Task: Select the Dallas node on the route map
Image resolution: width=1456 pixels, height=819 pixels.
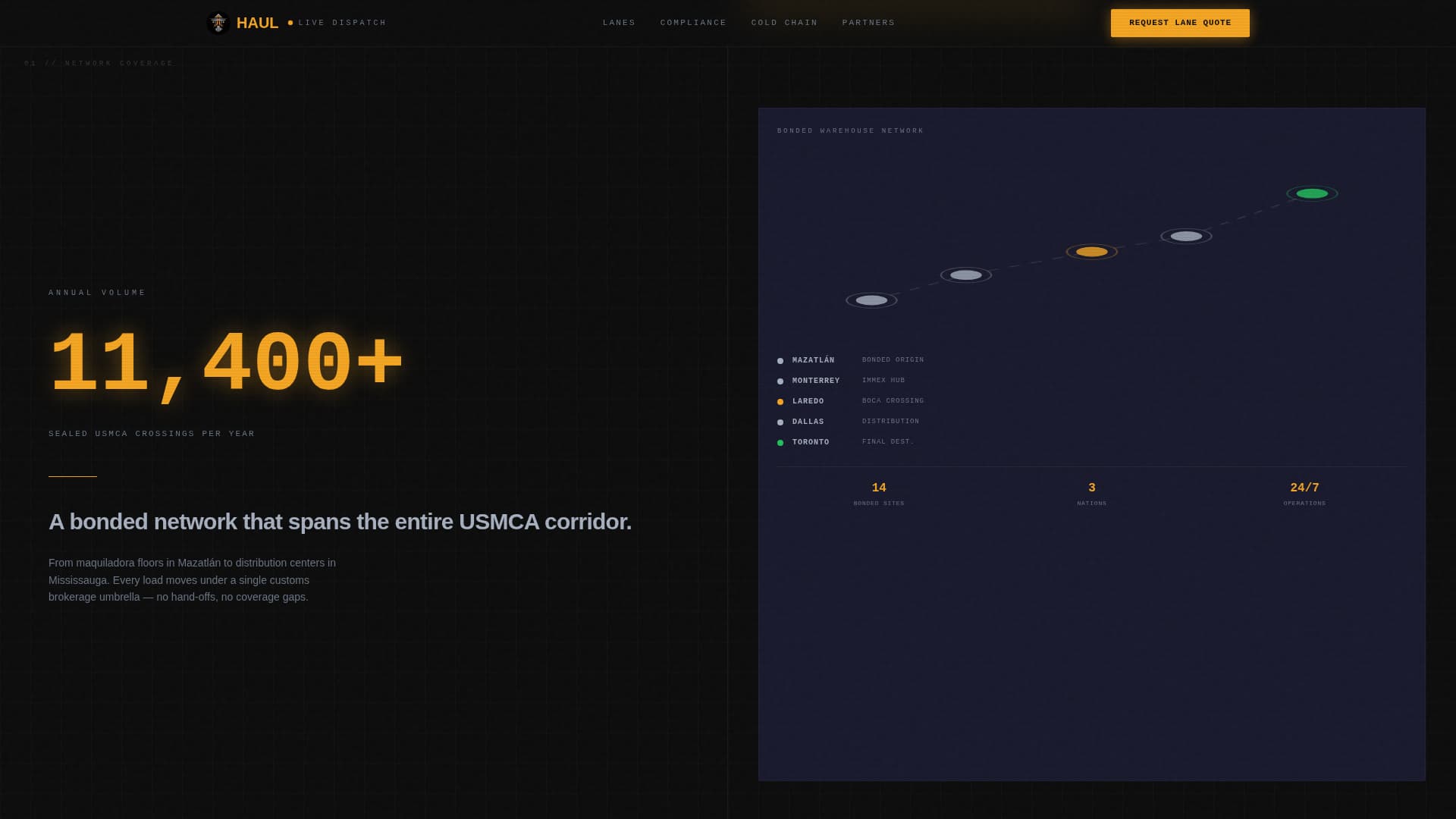Action: 1186,237
